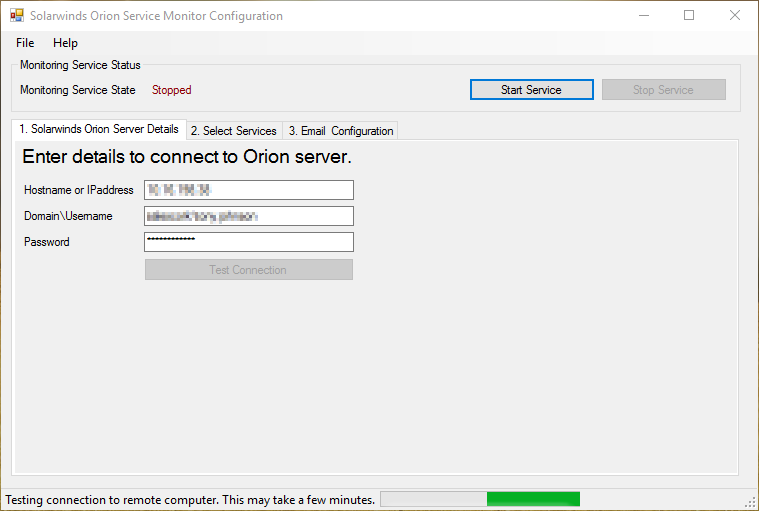Focus the Hostname or IPaddress field
The height and width of the screenshot is (511, 759).
(x=249, y=190)
